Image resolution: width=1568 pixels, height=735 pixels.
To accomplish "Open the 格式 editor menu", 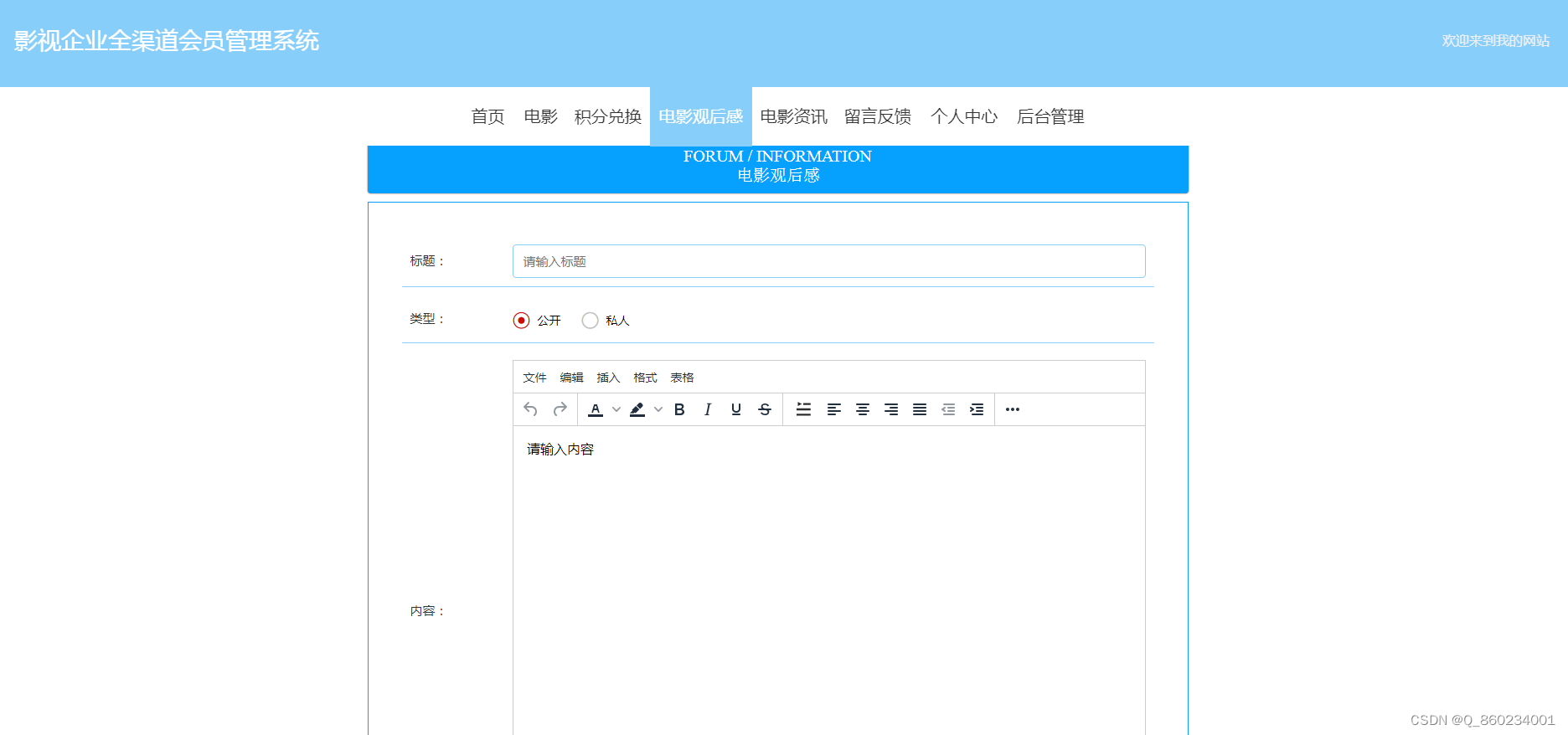I will 645,378.
